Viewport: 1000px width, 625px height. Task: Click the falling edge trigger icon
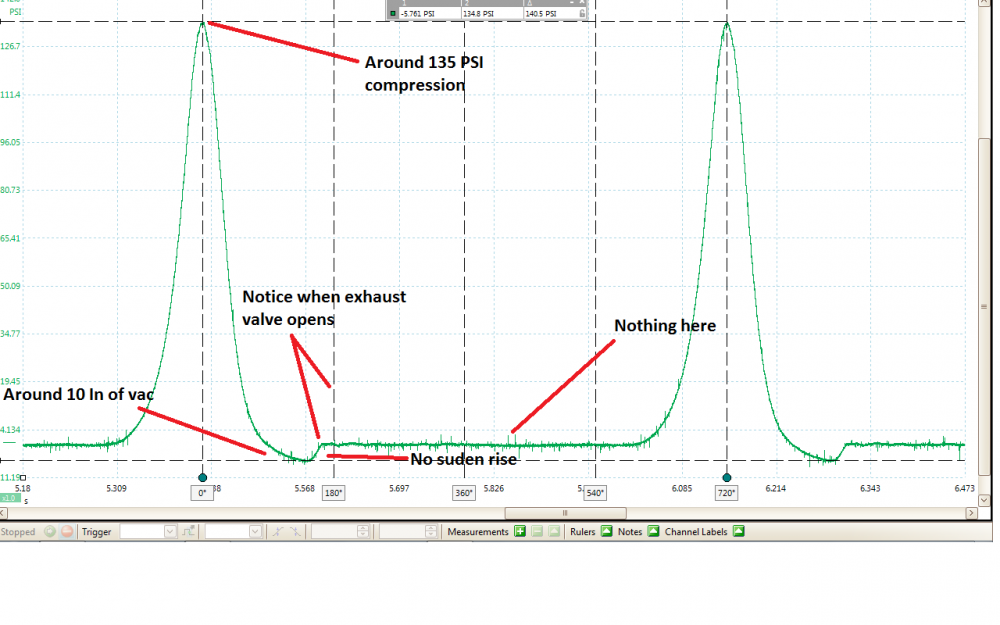pos(295,531)
